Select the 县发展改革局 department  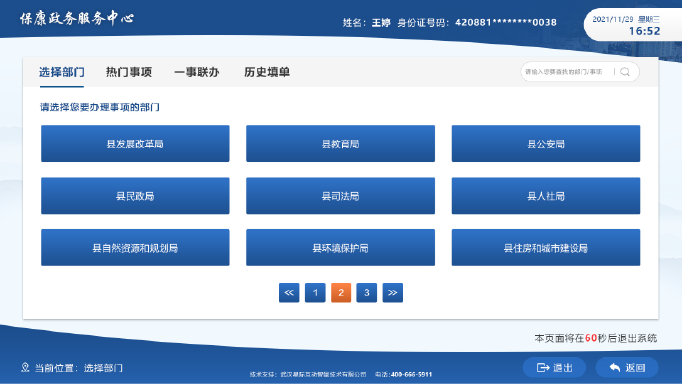135,144
